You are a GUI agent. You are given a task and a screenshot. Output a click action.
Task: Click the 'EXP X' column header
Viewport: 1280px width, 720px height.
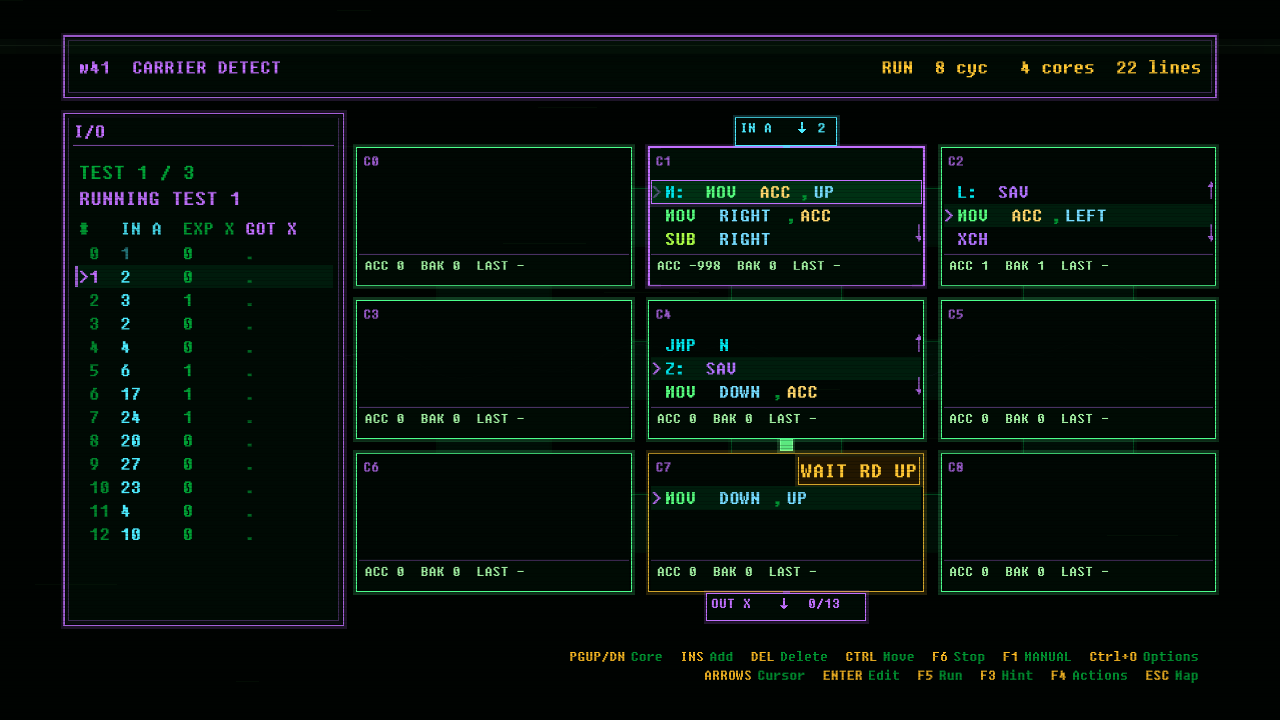click(x=209, y=229)
